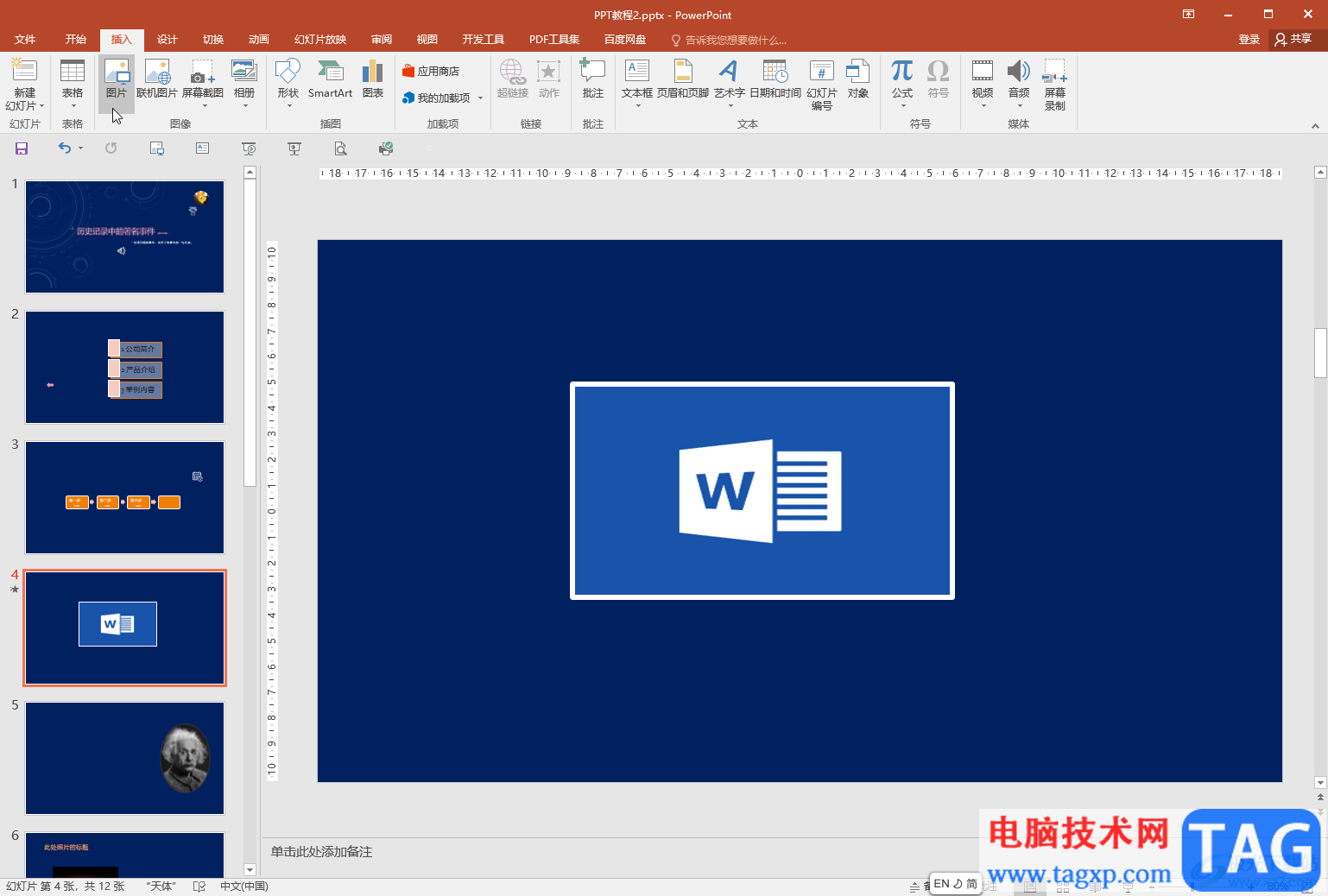The height and width of the screenshot is (896, 1328).
Task: Select slide 2 thumbnail
Action: [x=124, y=367]
